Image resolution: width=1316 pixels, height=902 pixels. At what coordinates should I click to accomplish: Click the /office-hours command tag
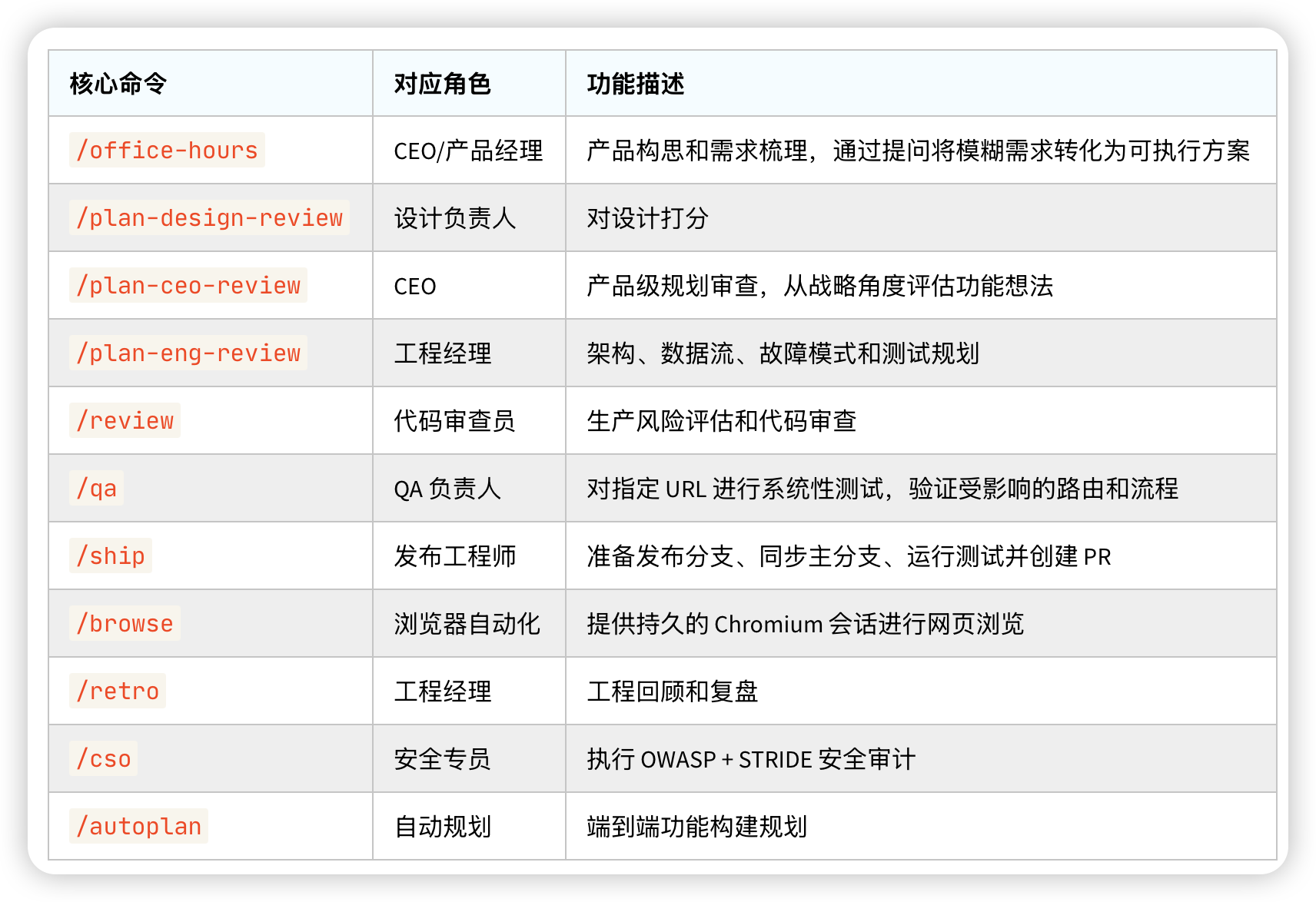click(167, 150)
